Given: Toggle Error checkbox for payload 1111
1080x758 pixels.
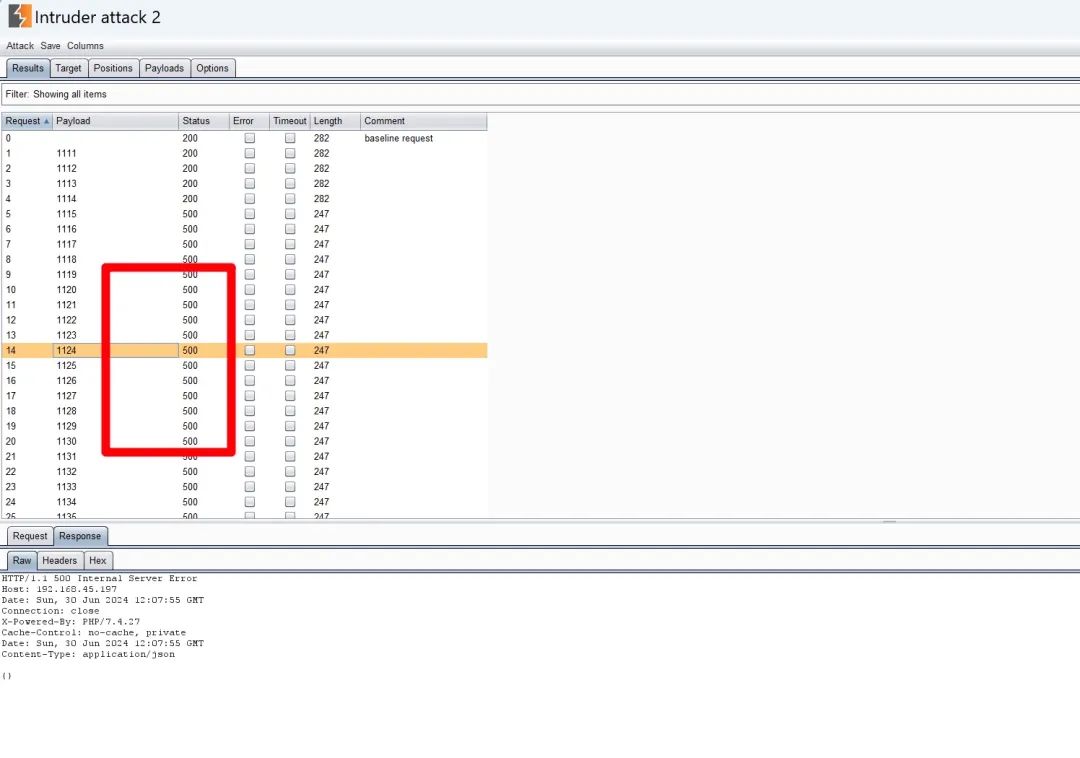Looking at the screenshot, I should click(250, 154).
